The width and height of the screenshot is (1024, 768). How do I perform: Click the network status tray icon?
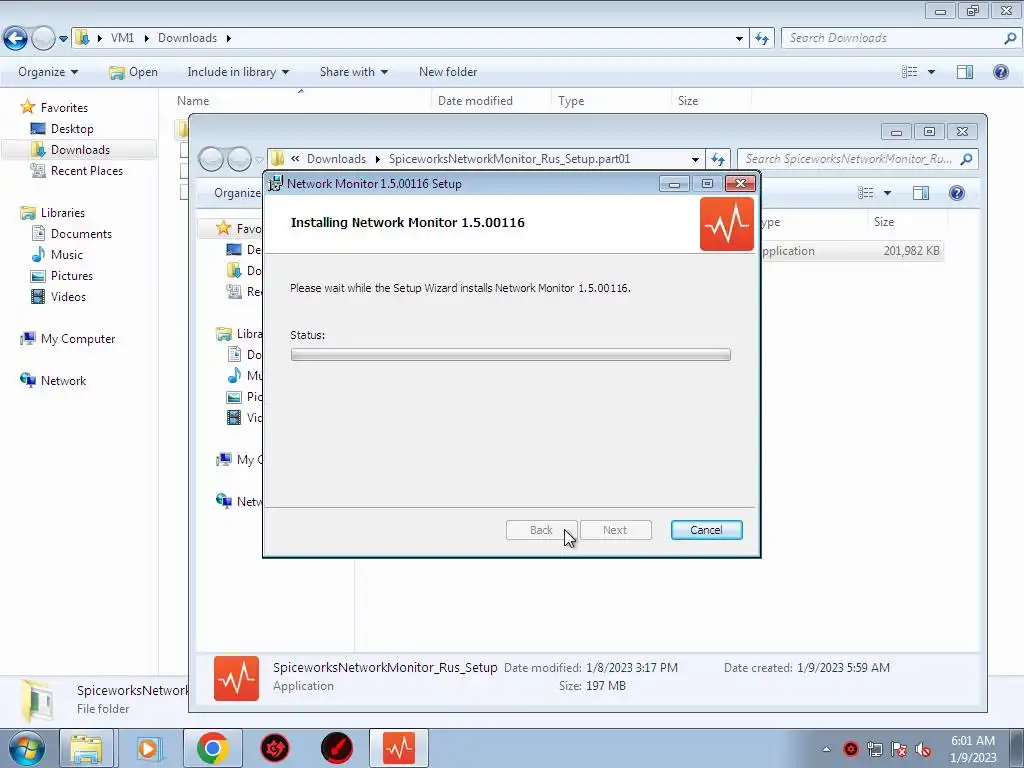click(x=874, y=749)
